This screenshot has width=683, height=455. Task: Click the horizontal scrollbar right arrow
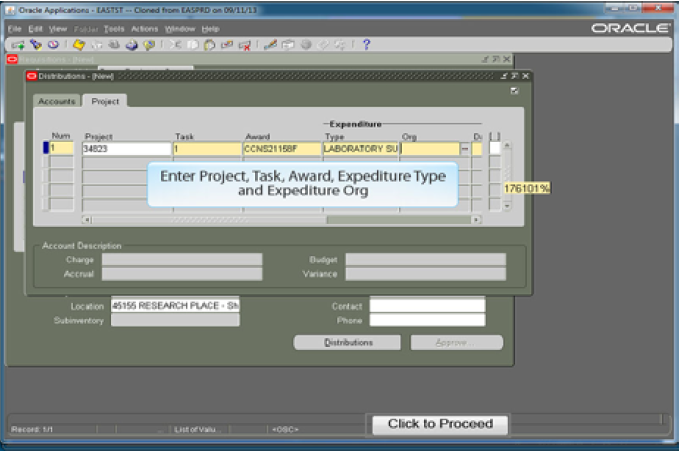476,220
